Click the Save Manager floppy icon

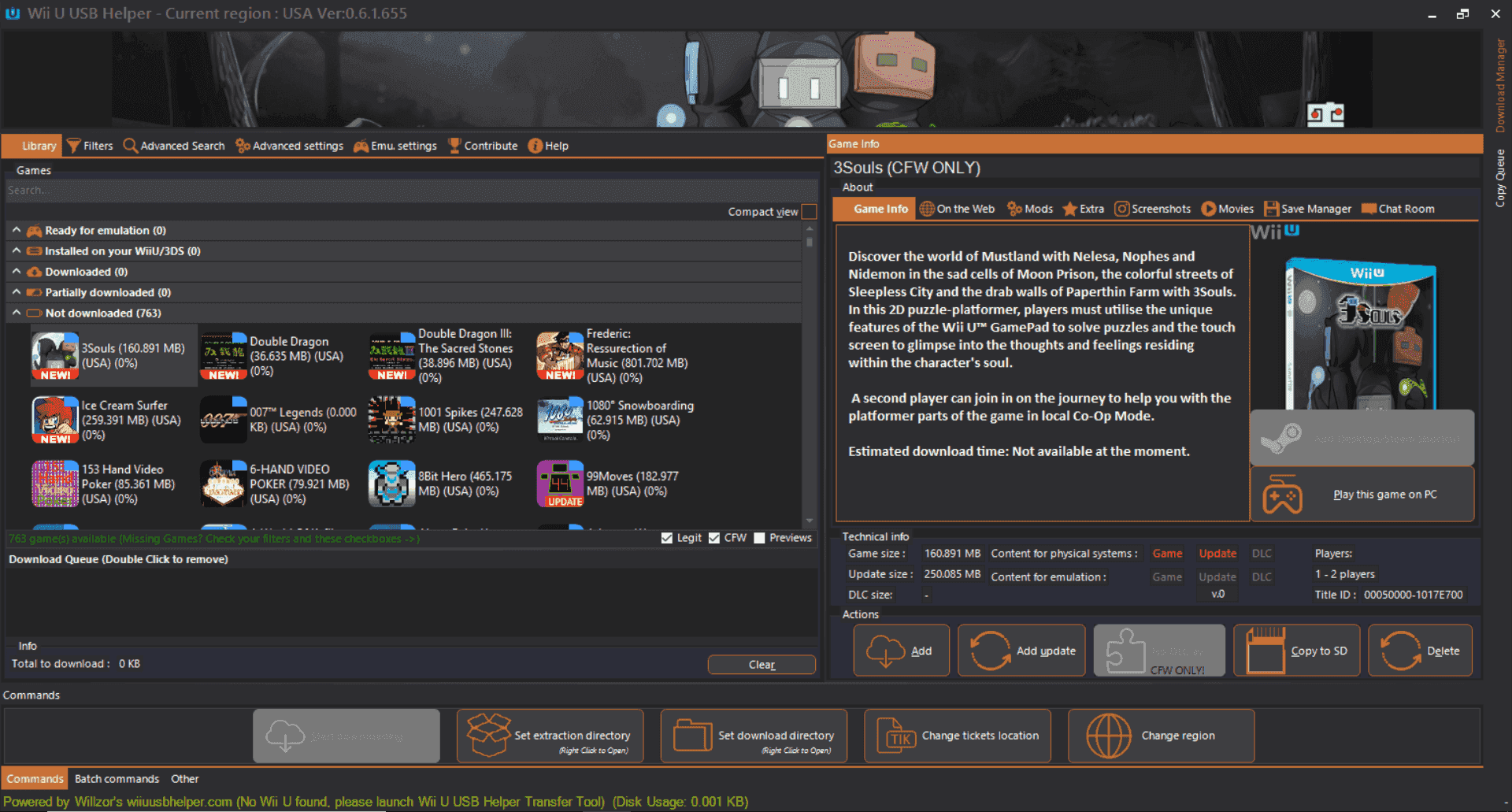1271,209
